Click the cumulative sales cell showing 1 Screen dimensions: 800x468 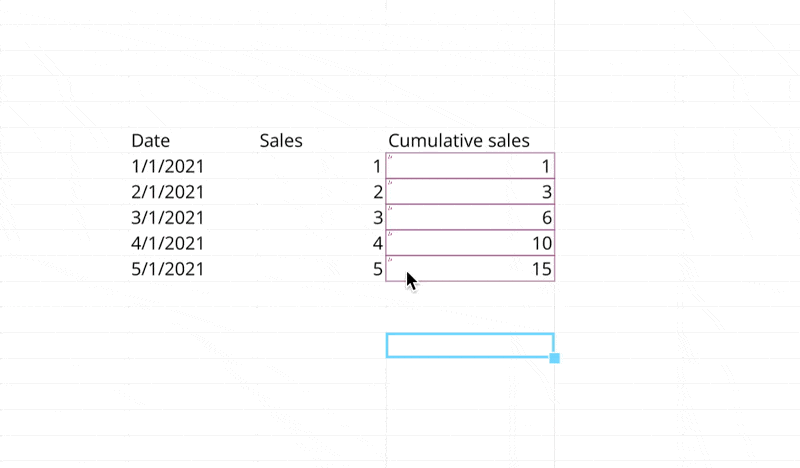click(x=470, y=166)
